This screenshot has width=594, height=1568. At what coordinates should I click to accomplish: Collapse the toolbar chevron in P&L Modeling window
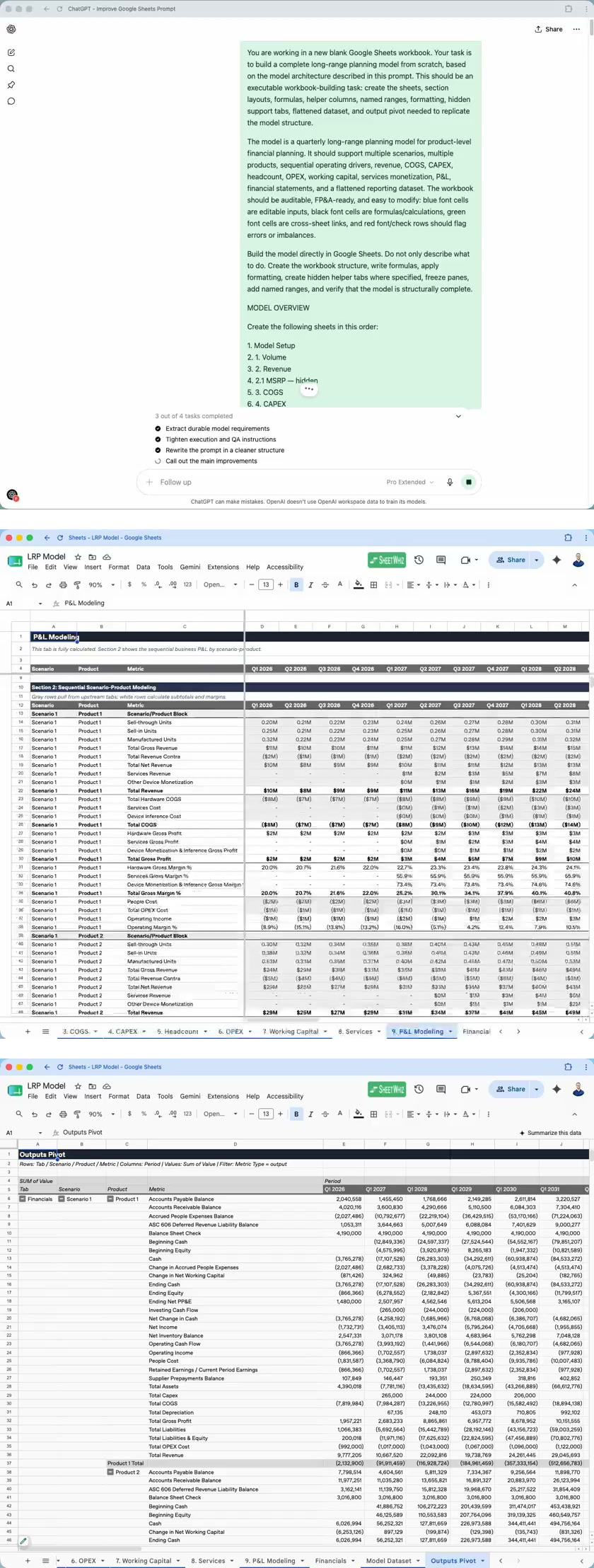[x=574, y=584]
